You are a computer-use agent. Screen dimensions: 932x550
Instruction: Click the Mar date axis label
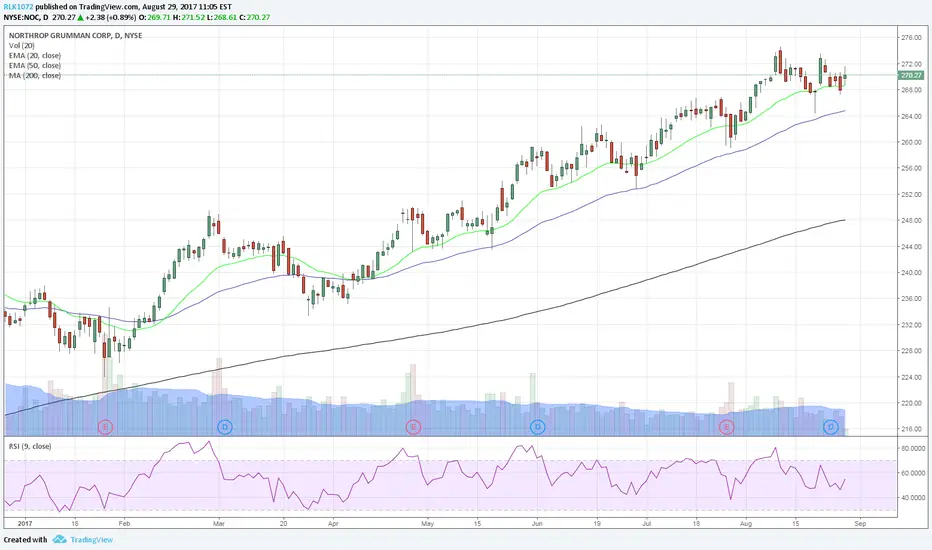click(219, 524)
